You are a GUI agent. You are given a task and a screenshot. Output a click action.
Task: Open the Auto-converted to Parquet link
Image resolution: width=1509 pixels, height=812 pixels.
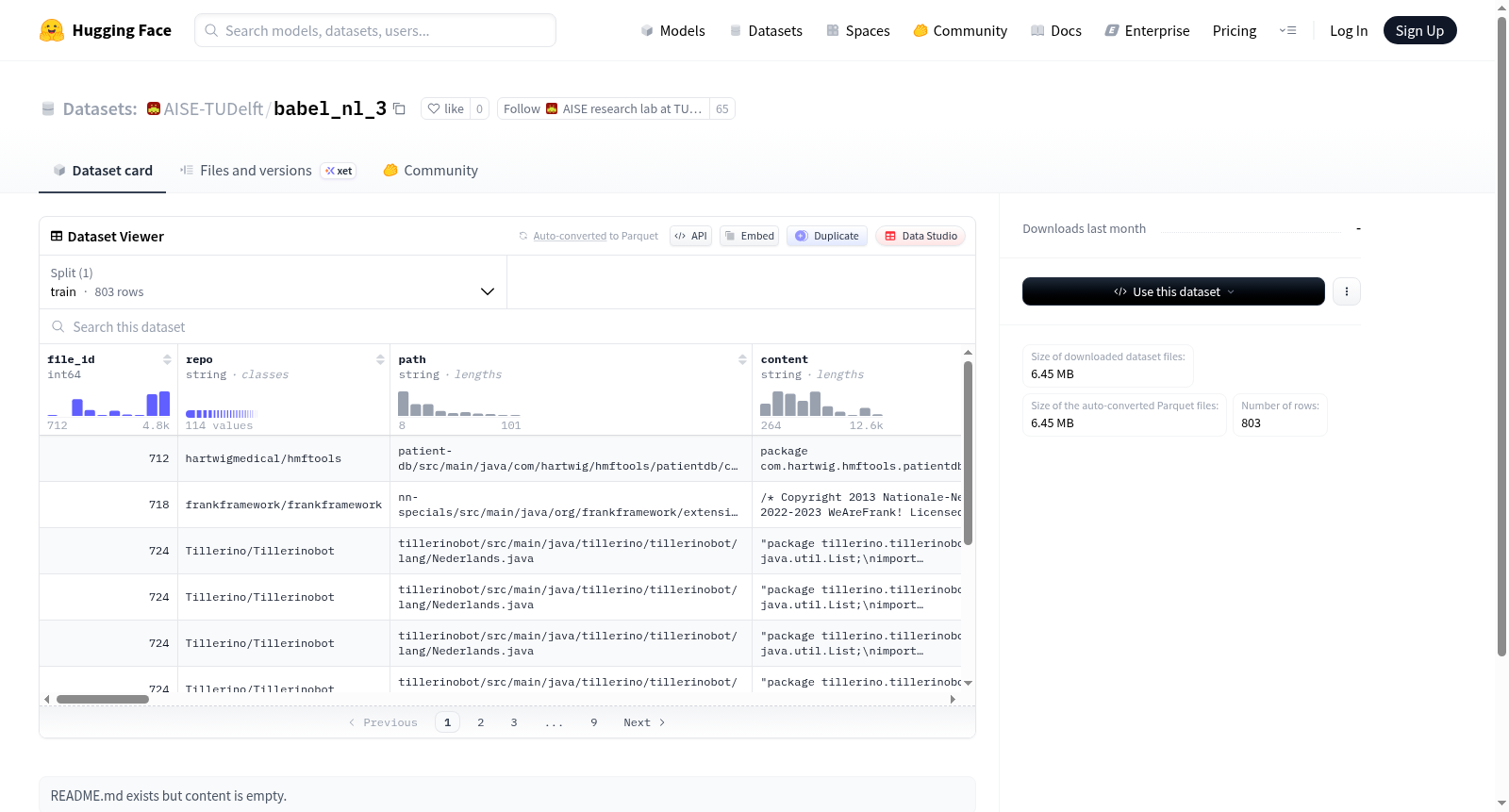tap(570, 236)
